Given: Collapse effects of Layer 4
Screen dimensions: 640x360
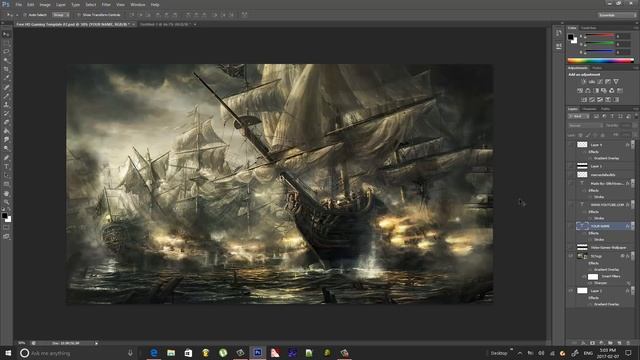Looking at the screenshot, I should click(632, 144).
